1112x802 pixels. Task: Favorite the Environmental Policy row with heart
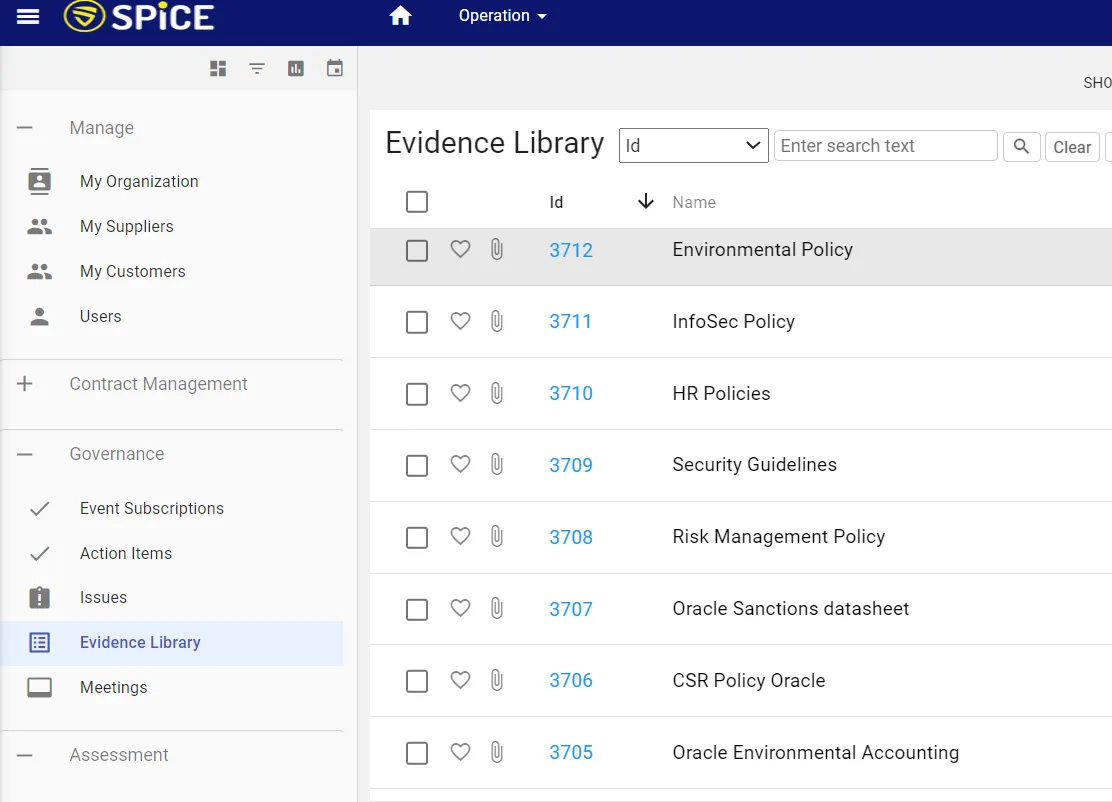click(x=460, y=250)
